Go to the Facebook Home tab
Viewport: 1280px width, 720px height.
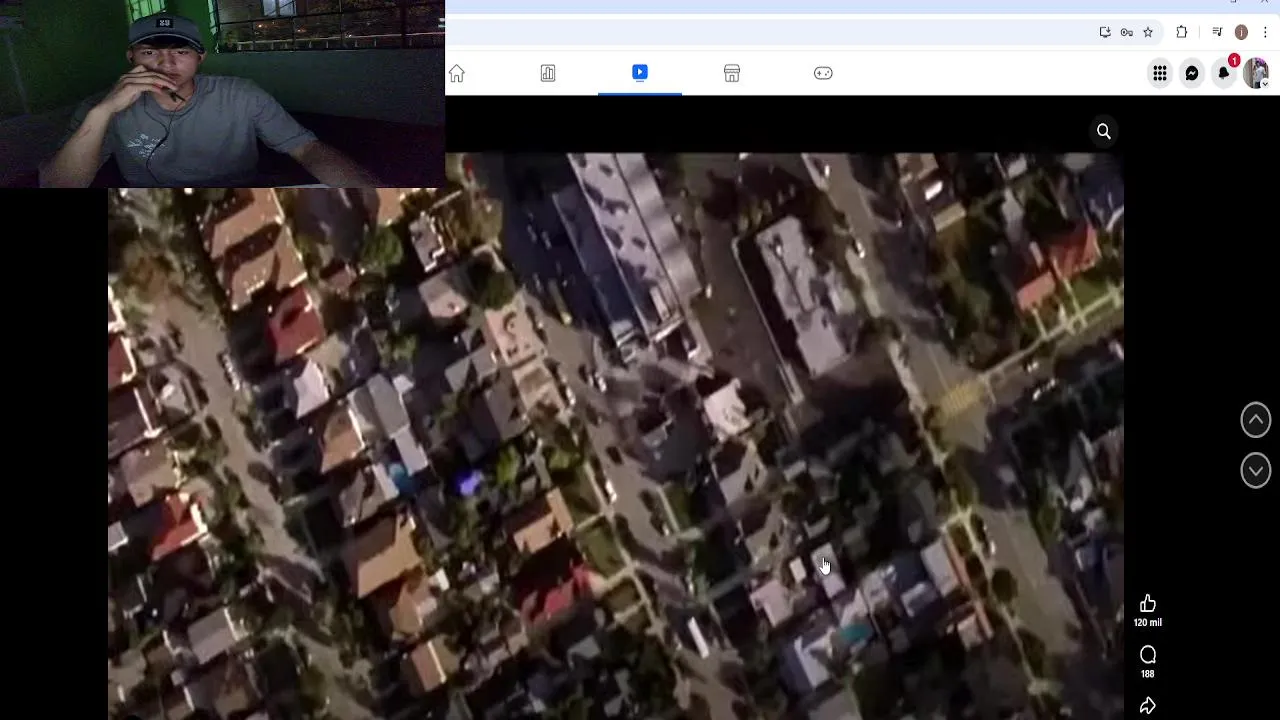click(457, 73)
